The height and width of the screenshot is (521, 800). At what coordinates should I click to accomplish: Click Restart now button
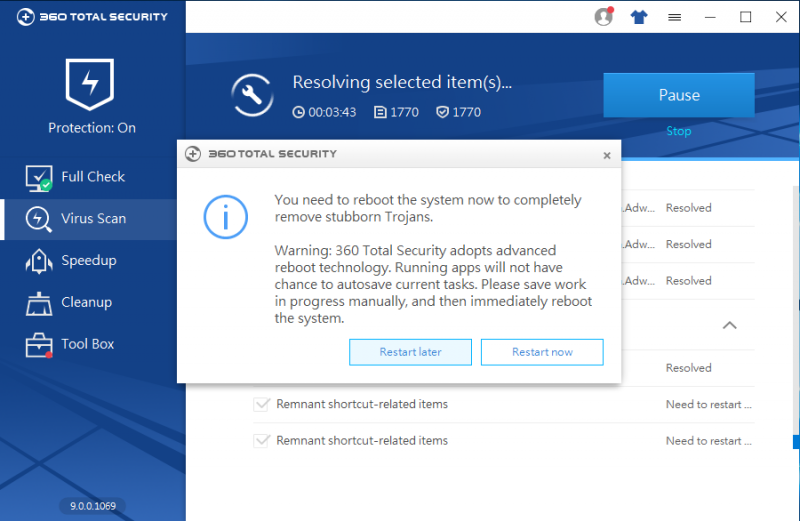(542, 352)
